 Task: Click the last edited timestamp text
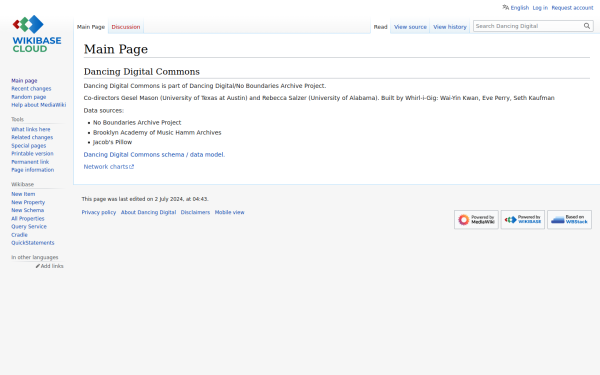point(145,199)
